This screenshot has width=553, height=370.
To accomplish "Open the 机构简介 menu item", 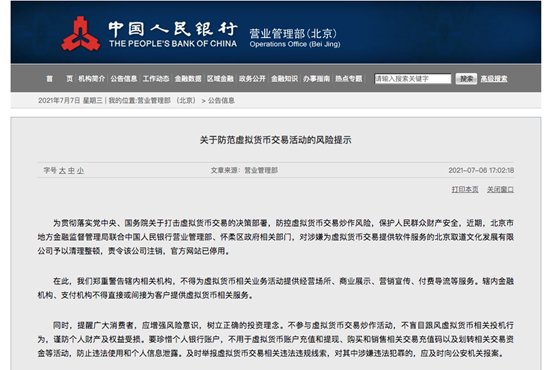I will coord(91,79).
